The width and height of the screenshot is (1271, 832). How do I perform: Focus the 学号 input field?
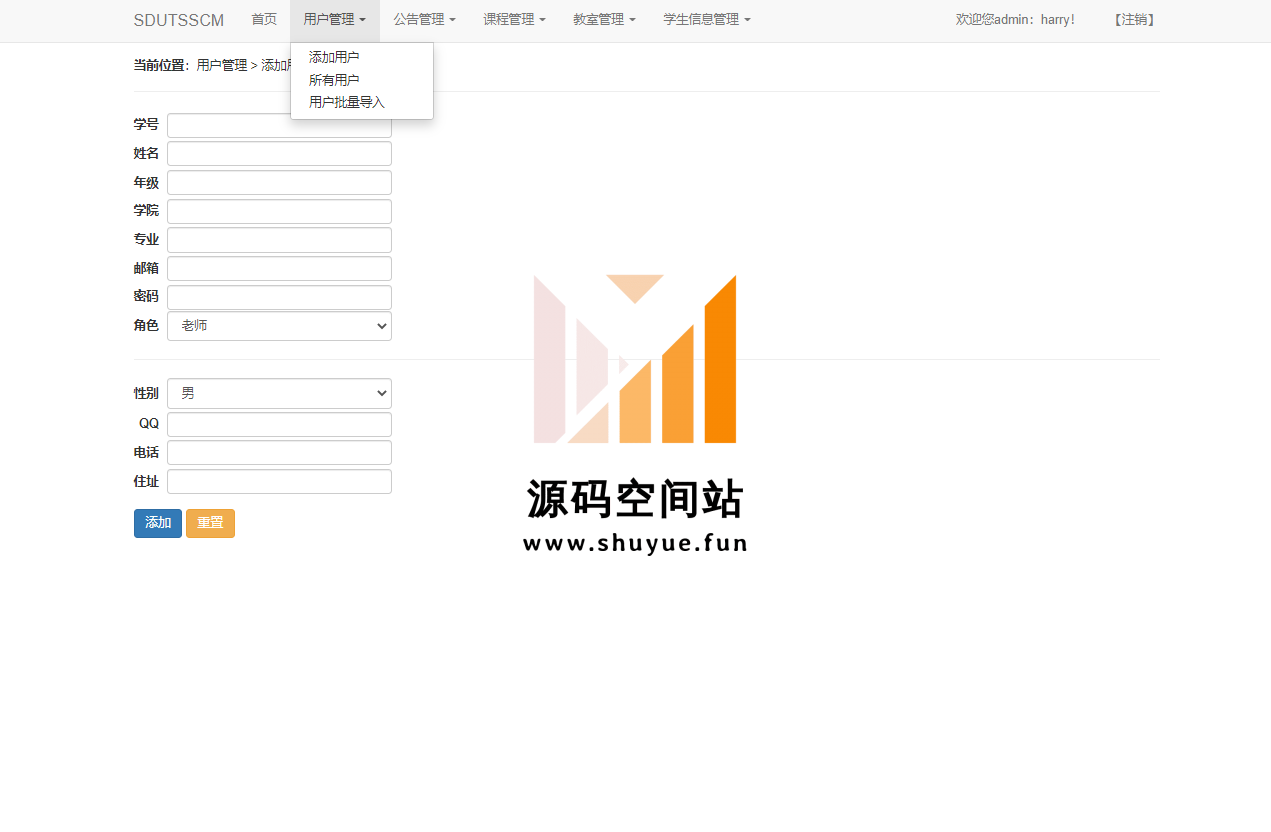click(279, 125)
